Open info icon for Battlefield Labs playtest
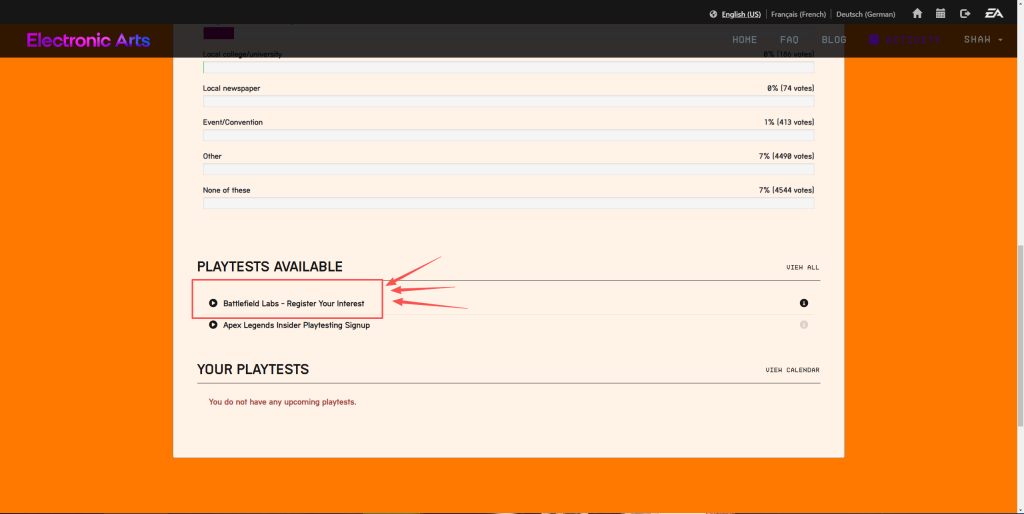 tap(804, 303)
